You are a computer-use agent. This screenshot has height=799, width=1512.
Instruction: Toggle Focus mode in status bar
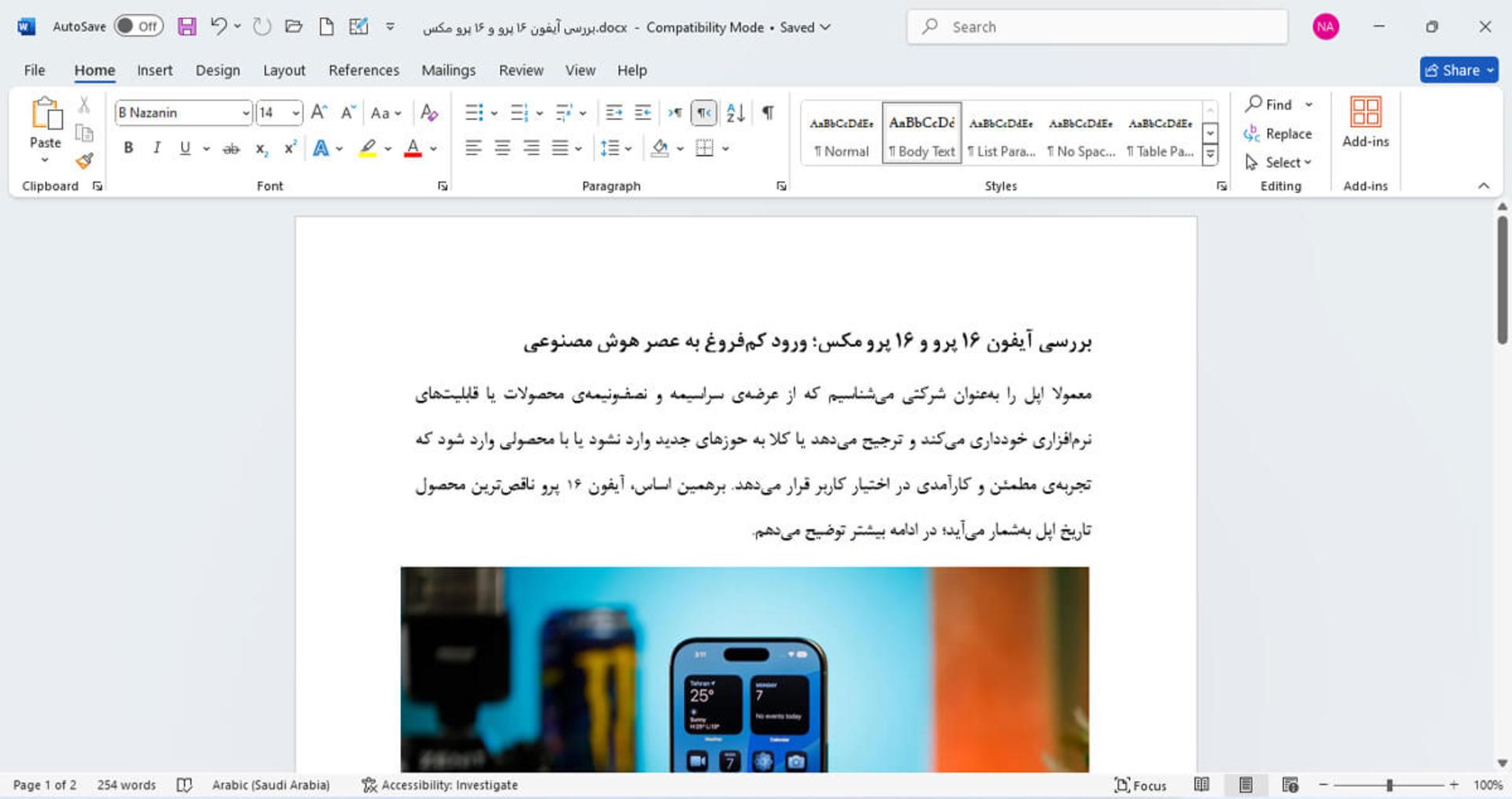coord(1140,785)
